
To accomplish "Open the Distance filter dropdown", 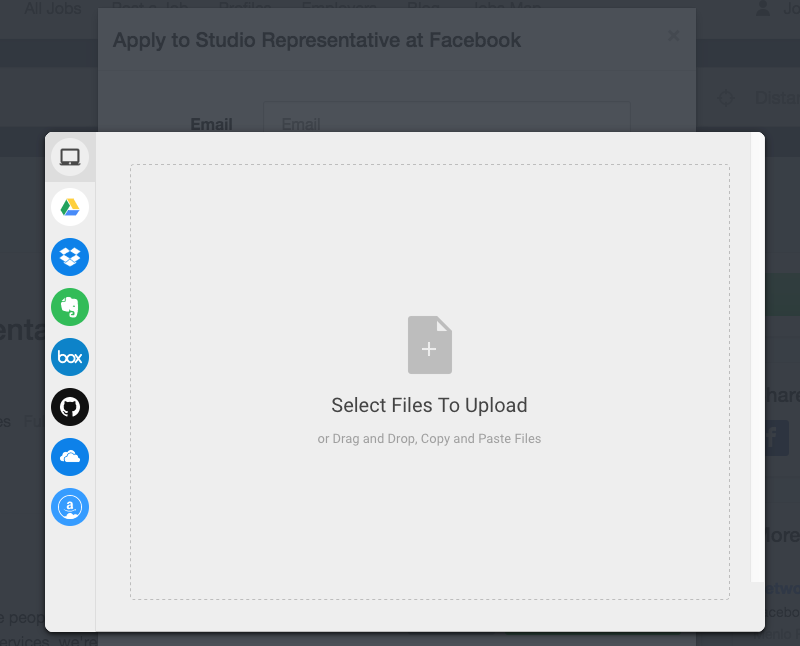I will 778,97.
